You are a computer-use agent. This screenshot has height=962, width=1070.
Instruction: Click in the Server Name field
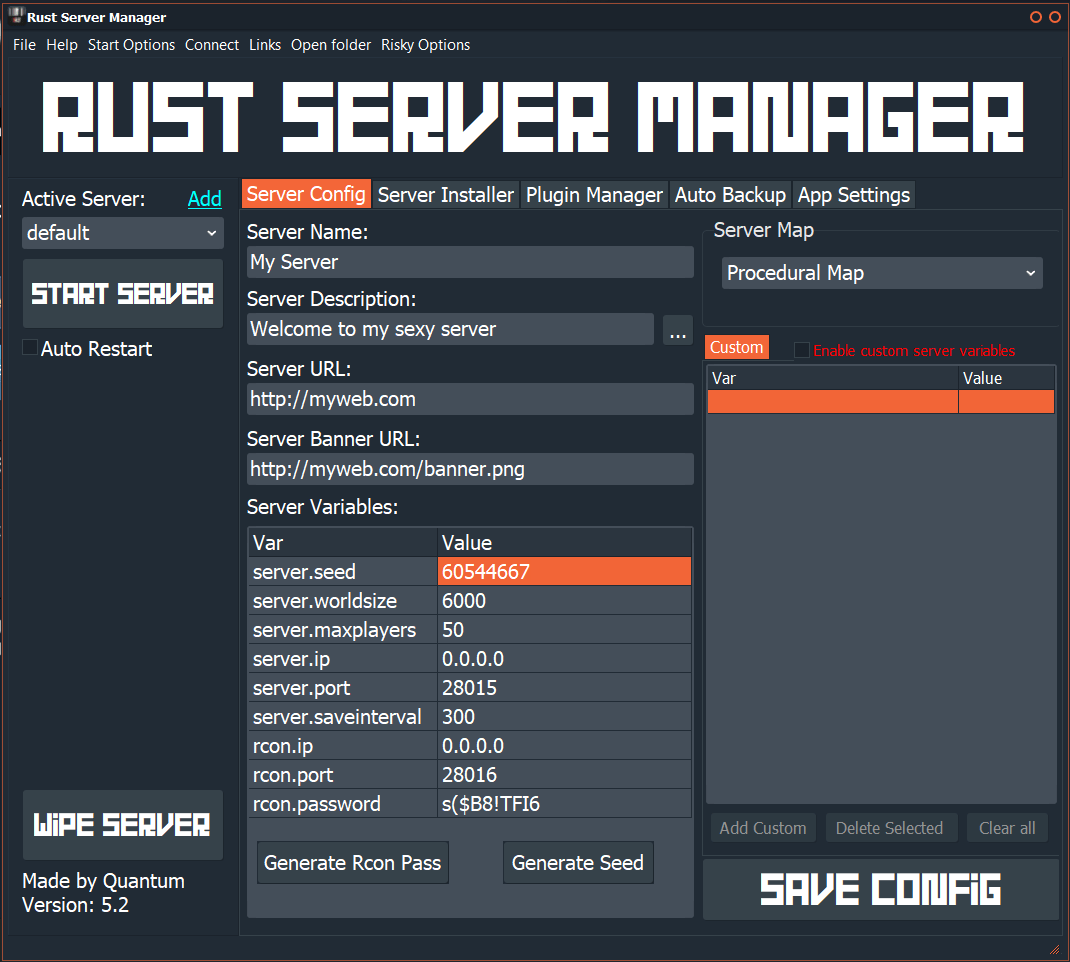(470, 262)
